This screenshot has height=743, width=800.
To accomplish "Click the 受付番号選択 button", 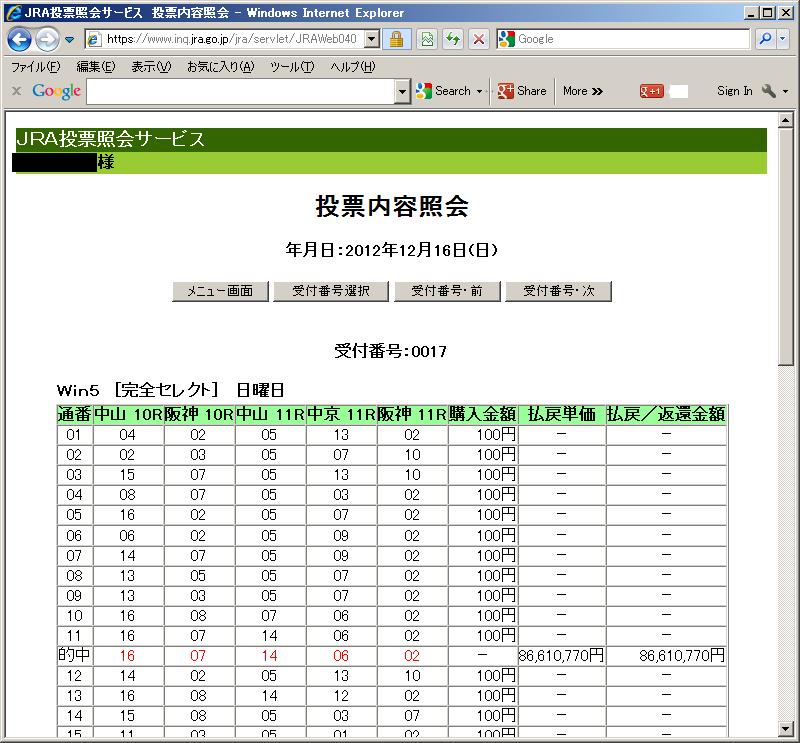I will (x=331, y=291).
